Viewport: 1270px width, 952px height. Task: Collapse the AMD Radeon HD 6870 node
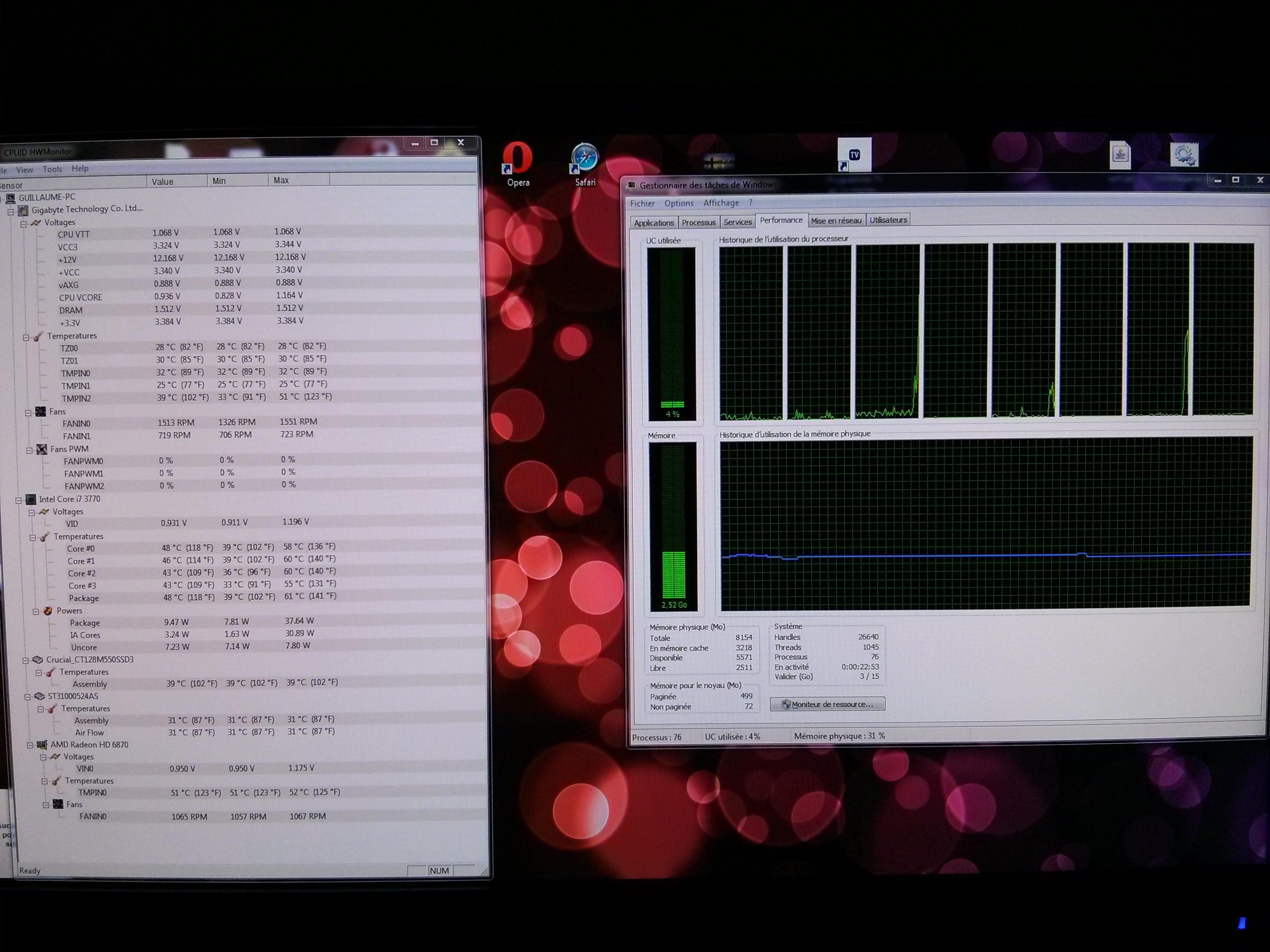tap(30, 745)
